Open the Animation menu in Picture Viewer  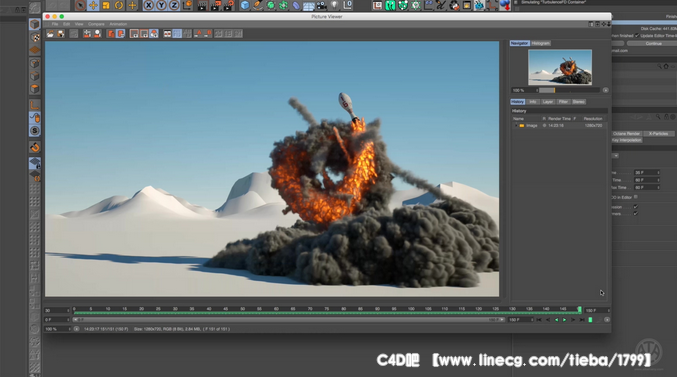(x=118, y=24)
